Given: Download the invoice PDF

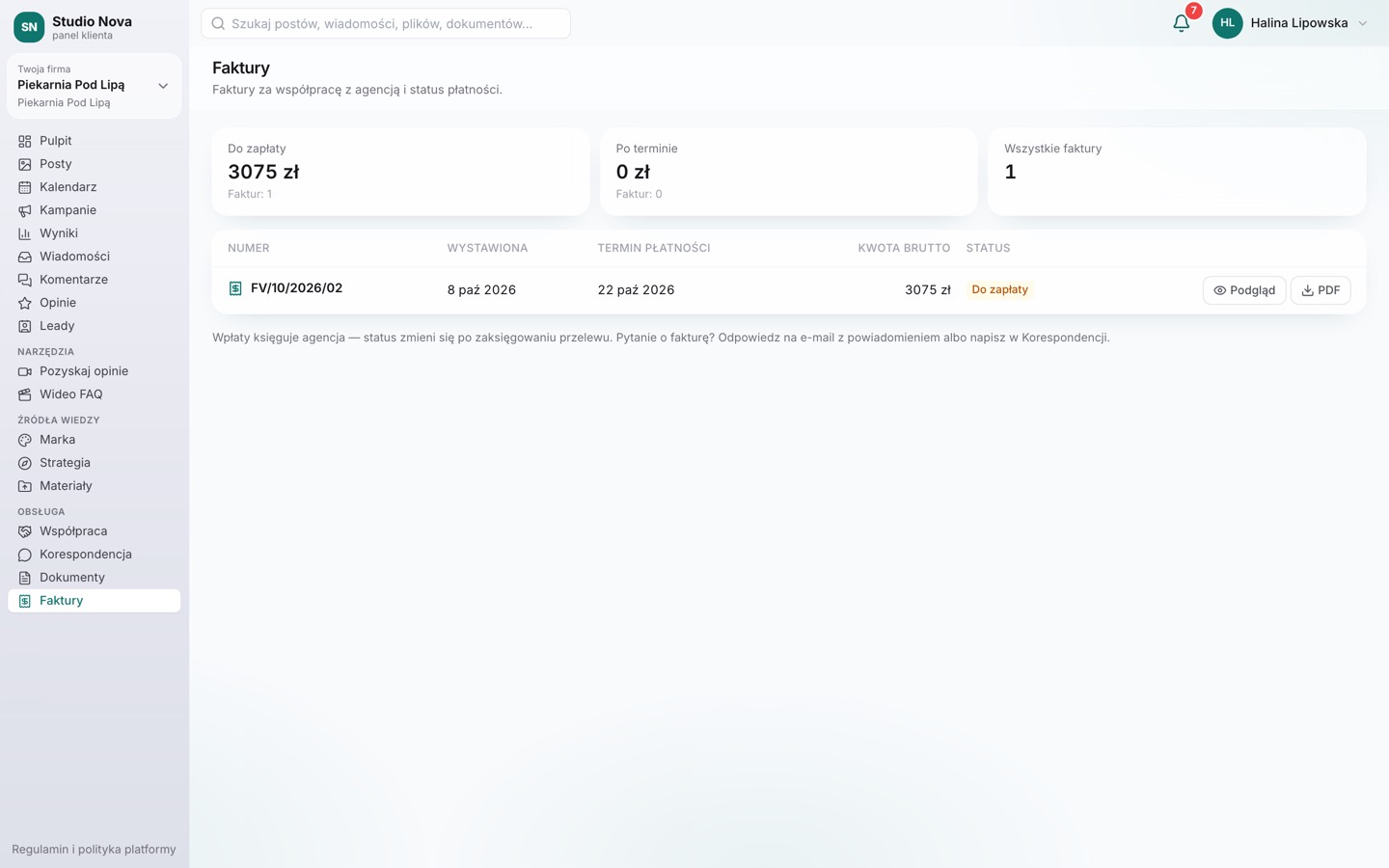Looking at the screenshot, I should (x=1321, y=290).
